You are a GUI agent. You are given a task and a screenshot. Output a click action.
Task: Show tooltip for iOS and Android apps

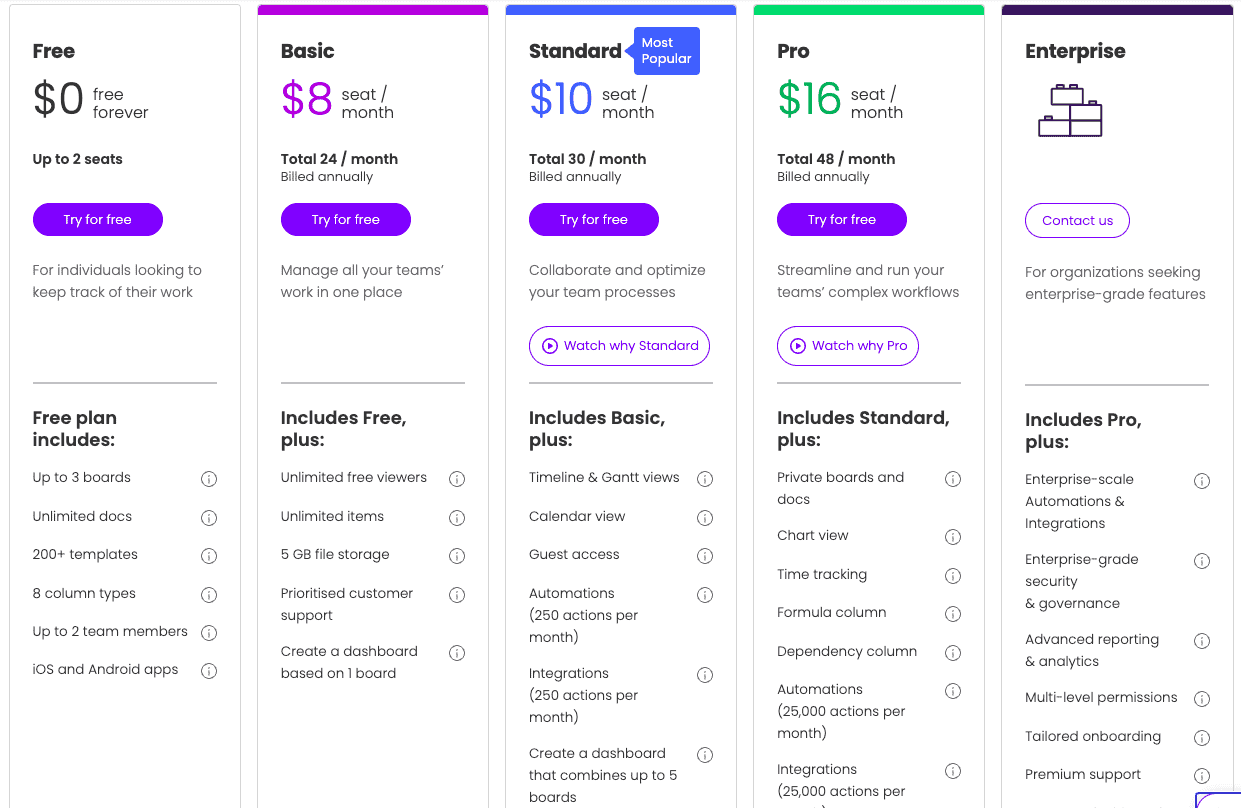[x=209, y=670]
